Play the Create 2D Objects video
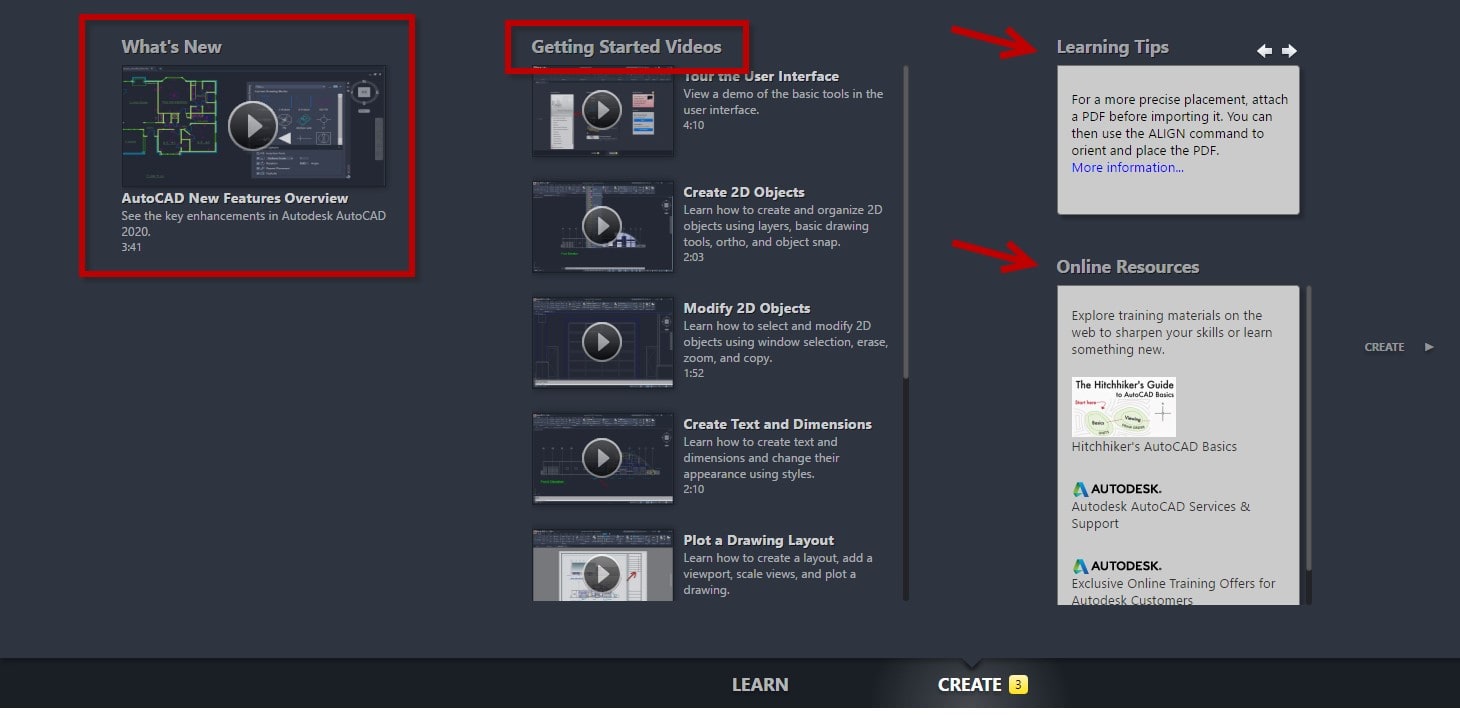1460x715 pixels. 603,226
